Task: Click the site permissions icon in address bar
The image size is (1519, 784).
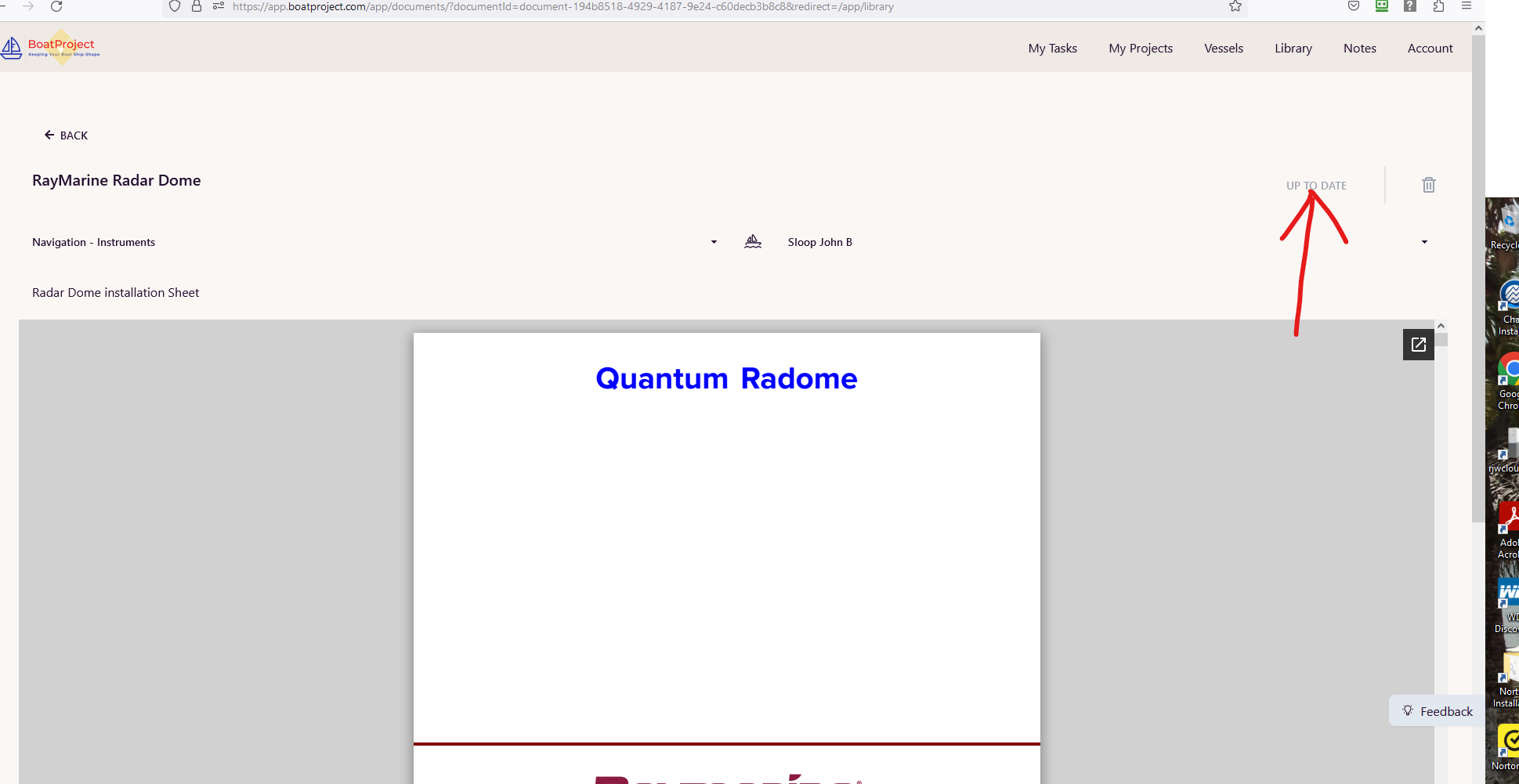Action: (219, 6)
